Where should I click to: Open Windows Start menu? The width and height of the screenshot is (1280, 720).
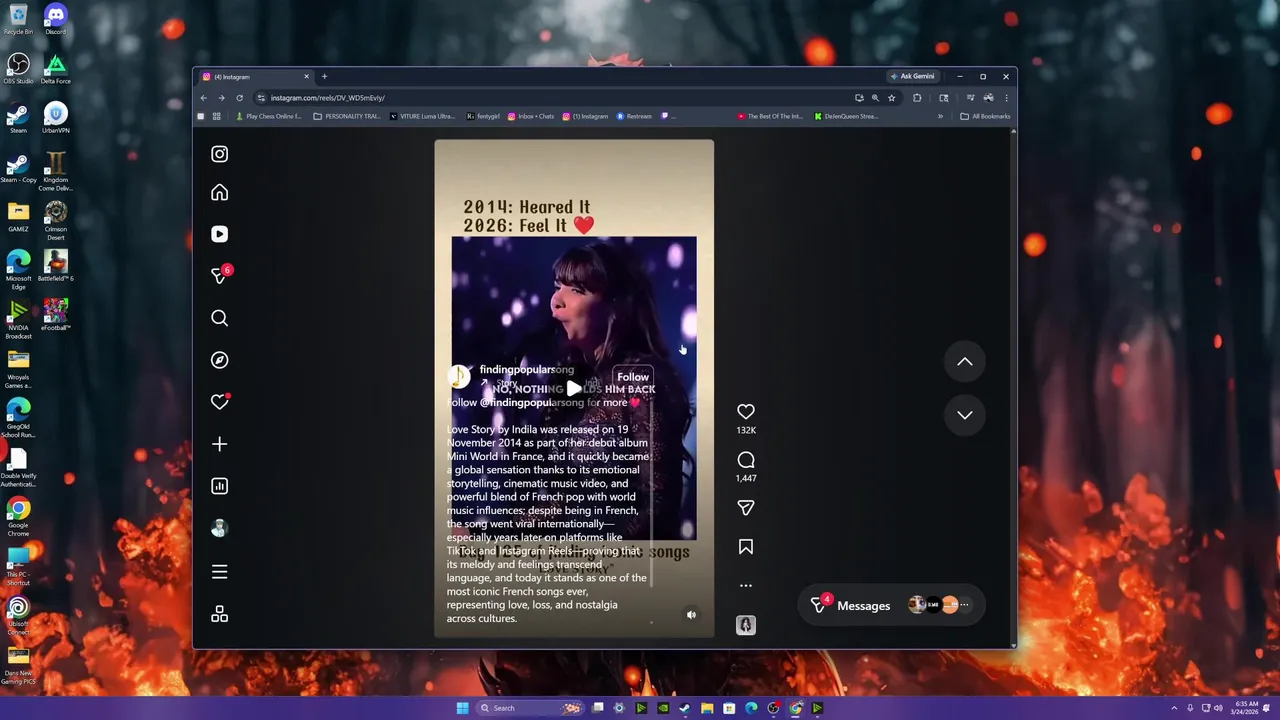(x=462, y=708)
